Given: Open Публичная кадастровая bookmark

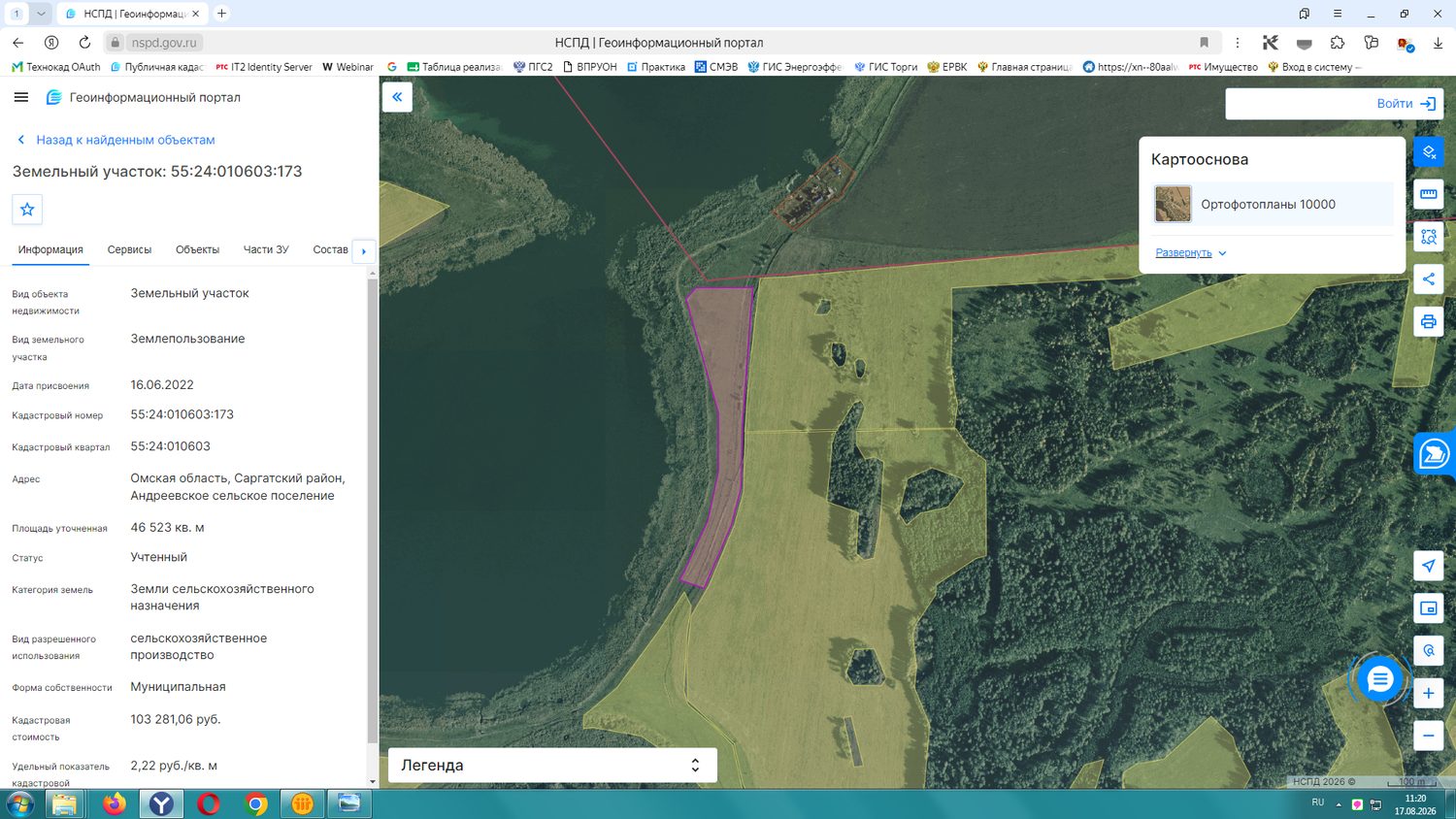Looking at the screenshot, I should 157,67.
